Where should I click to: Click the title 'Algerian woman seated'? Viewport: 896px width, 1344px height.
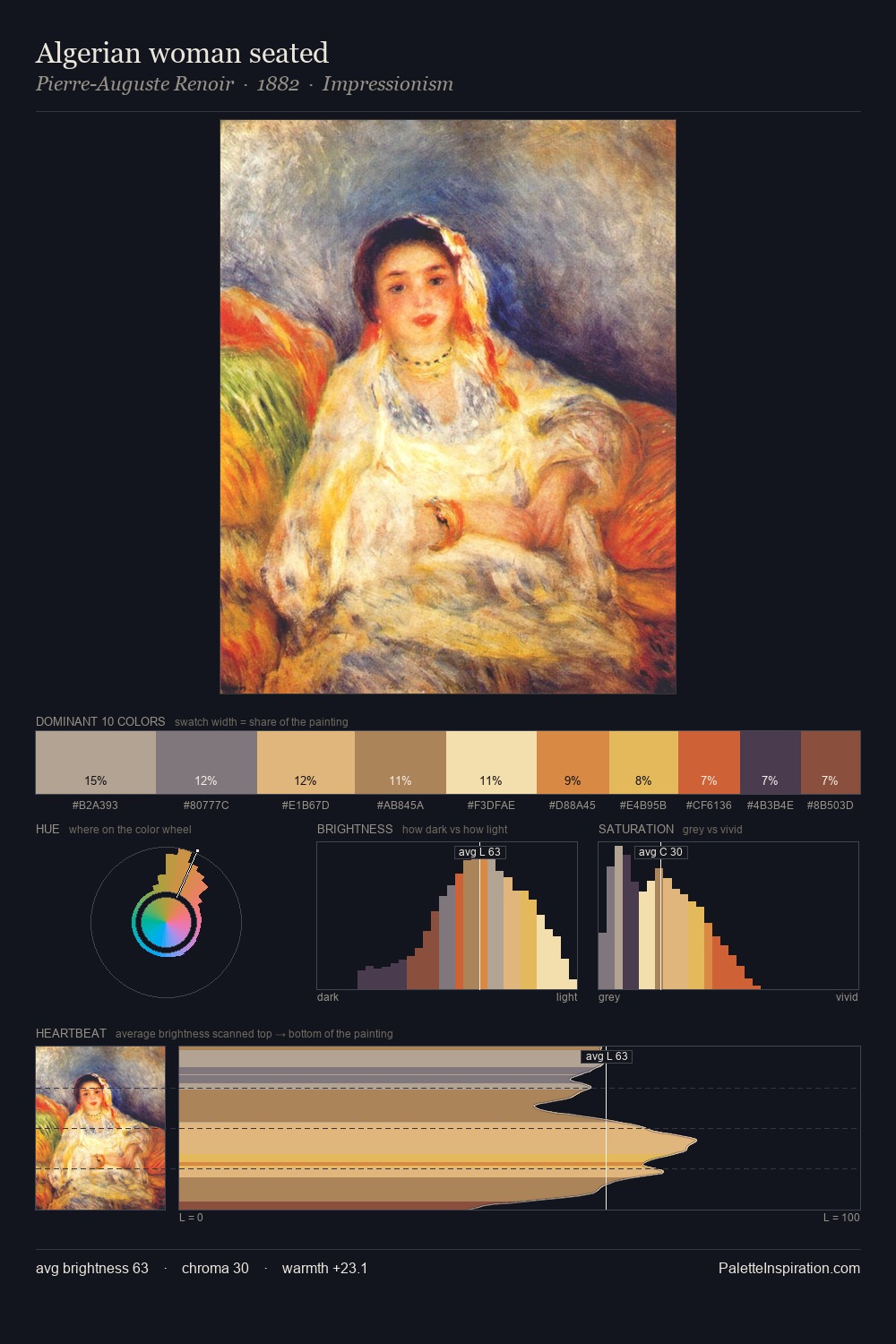click(x=182, y=53)
